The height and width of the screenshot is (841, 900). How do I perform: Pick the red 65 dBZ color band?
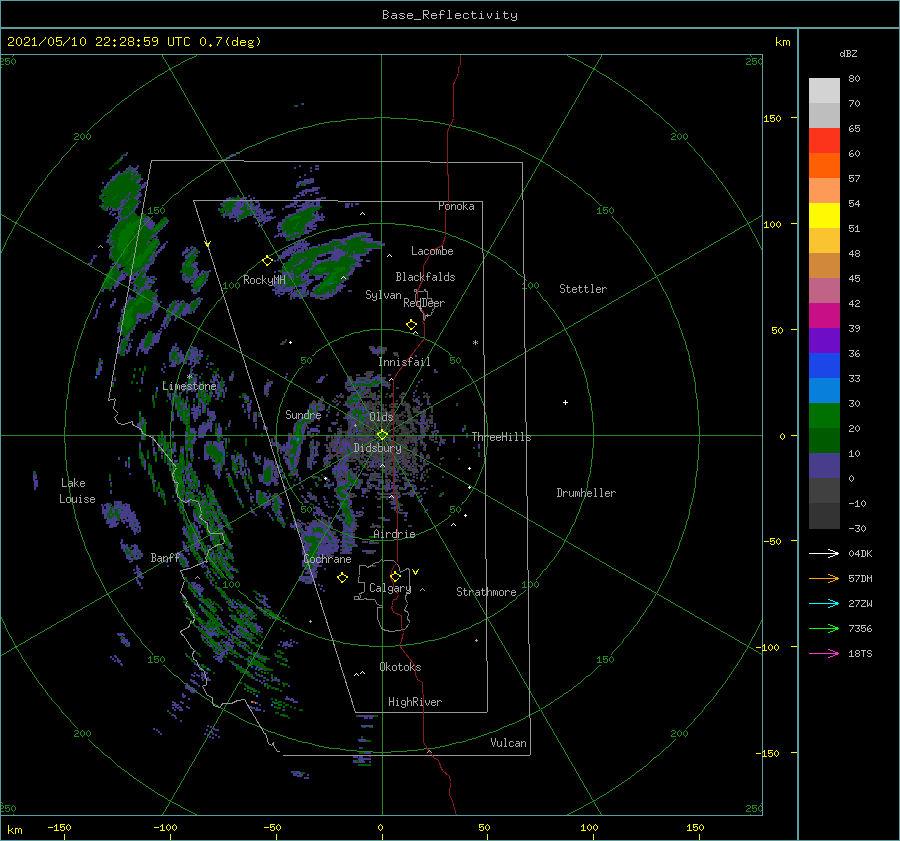click(824, 141)
